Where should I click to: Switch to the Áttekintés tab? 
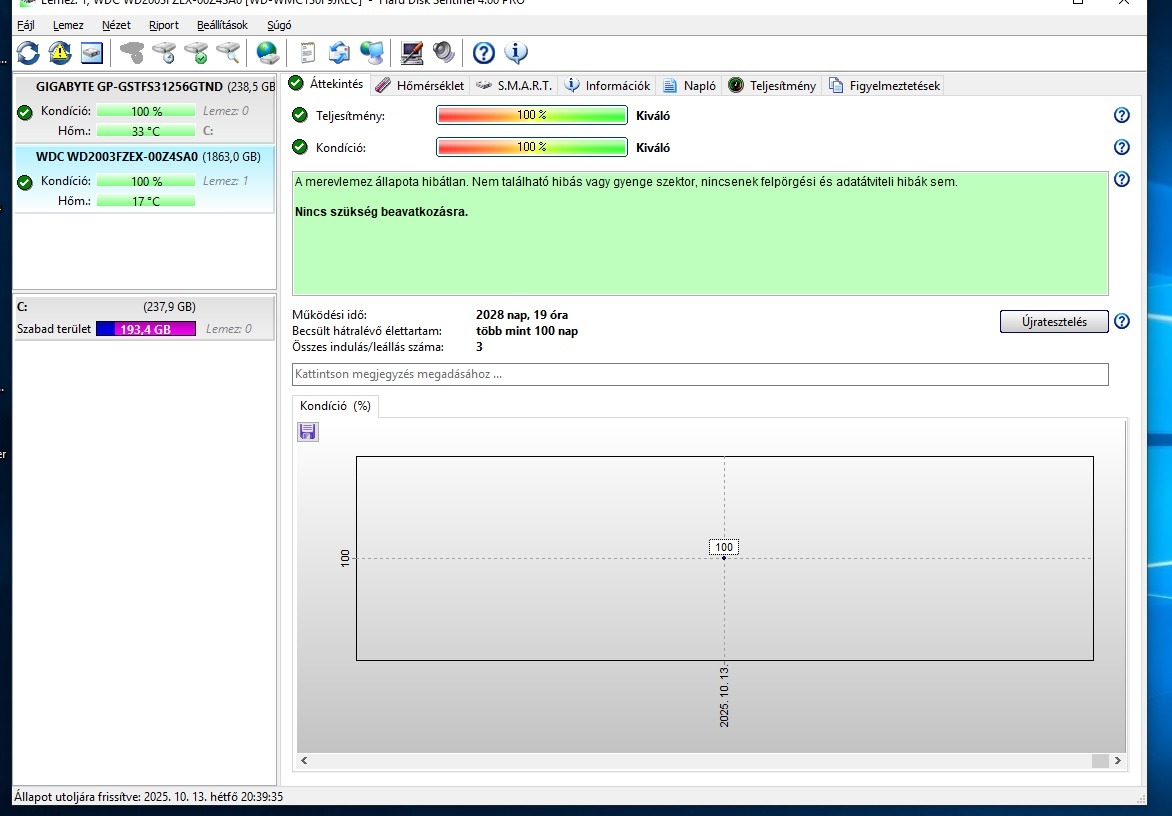(x=327, y=84)
